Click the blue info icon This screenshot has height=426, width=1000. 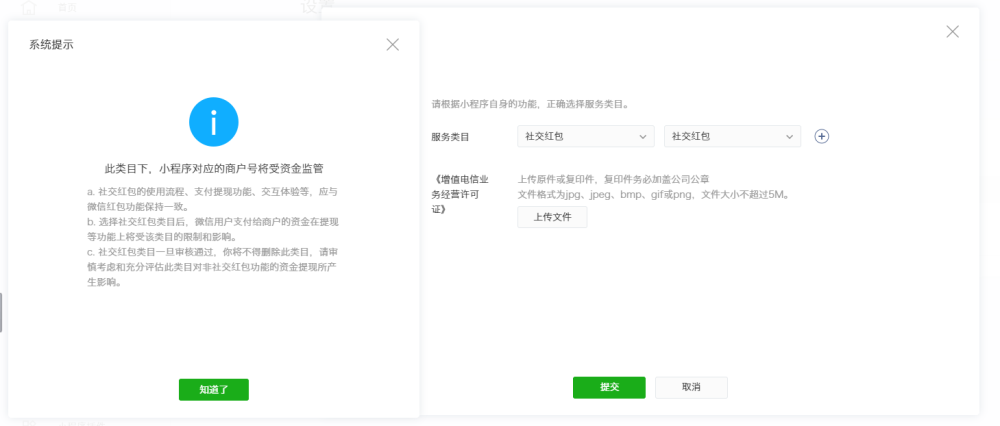[213, 122]
